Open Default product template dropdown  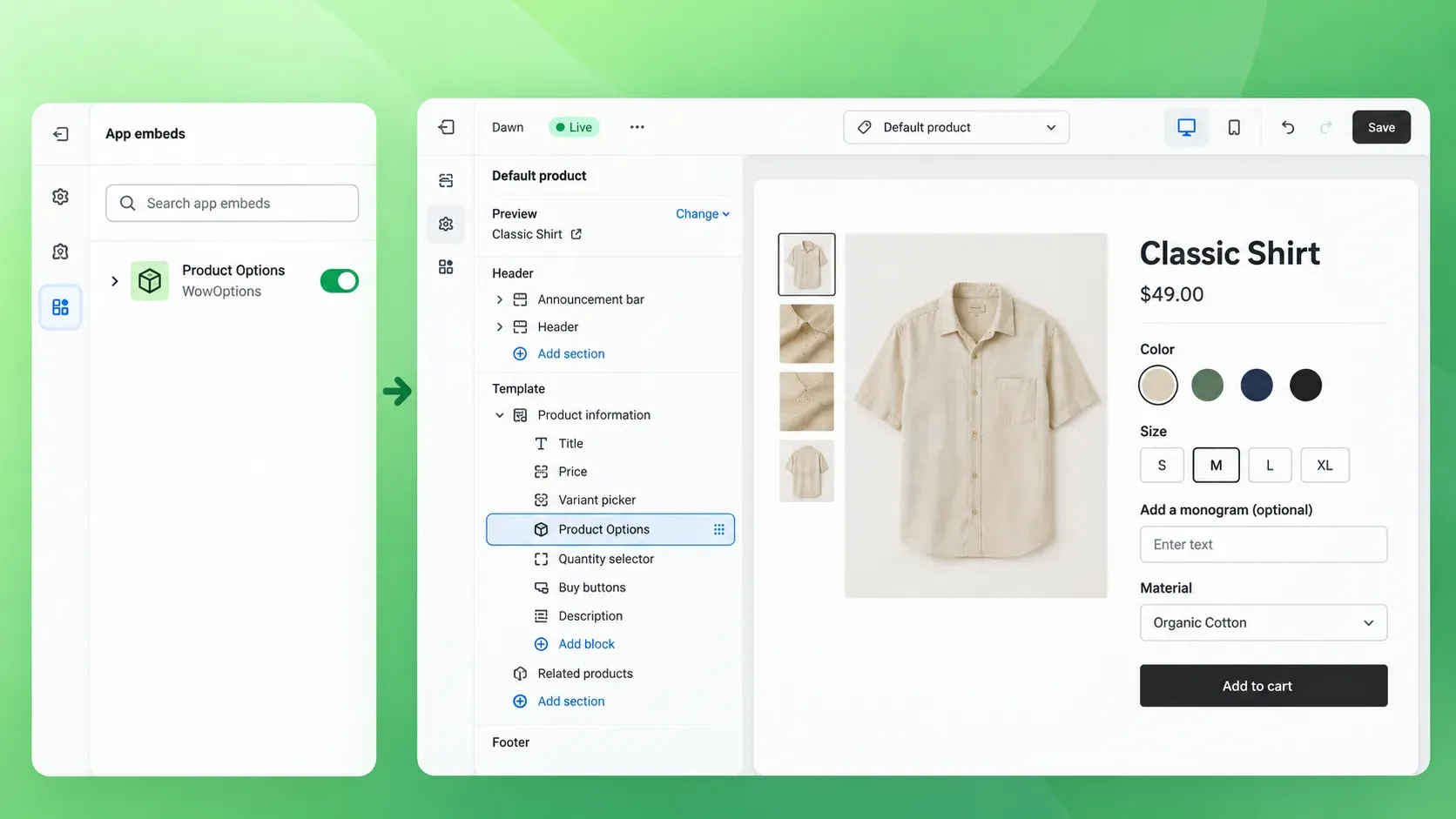[956, 127]
